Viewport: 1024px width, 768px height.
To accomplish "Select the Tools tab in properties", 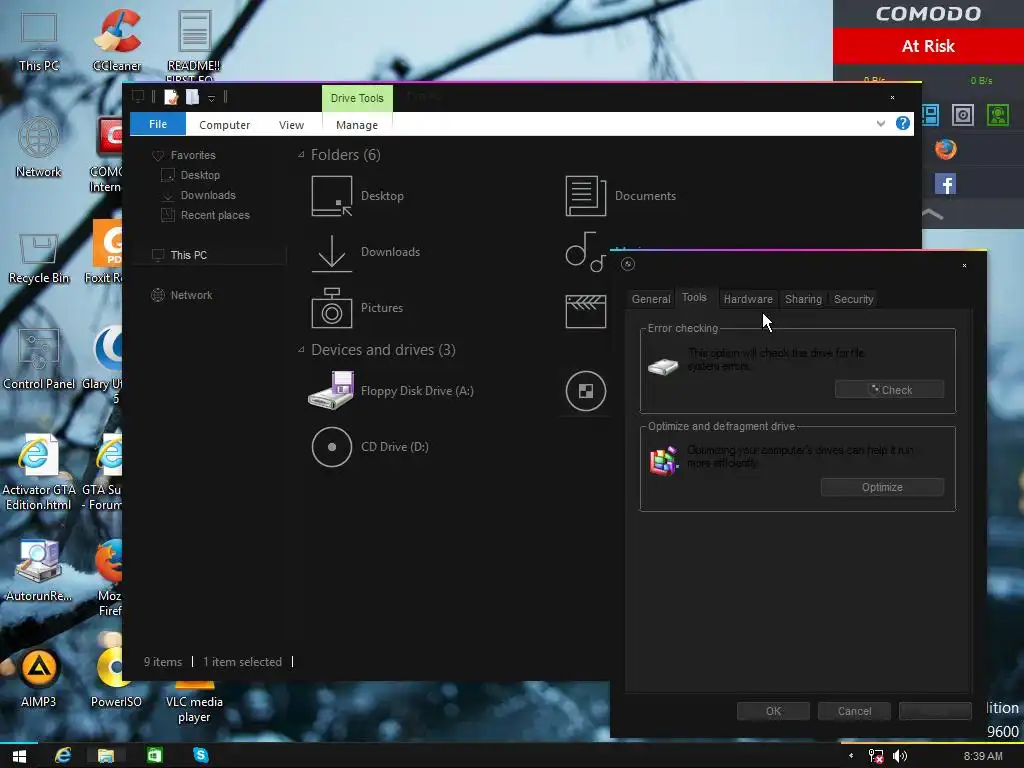I will click(694, 297).
